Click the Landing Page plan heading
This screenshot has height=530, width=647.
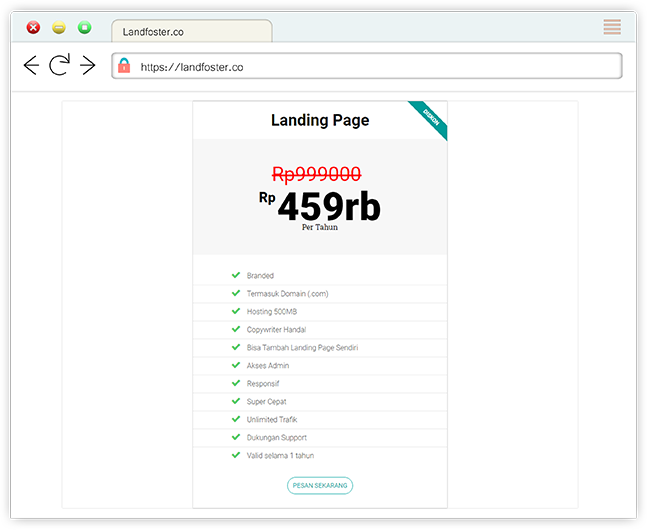click(x=320, y=121)
